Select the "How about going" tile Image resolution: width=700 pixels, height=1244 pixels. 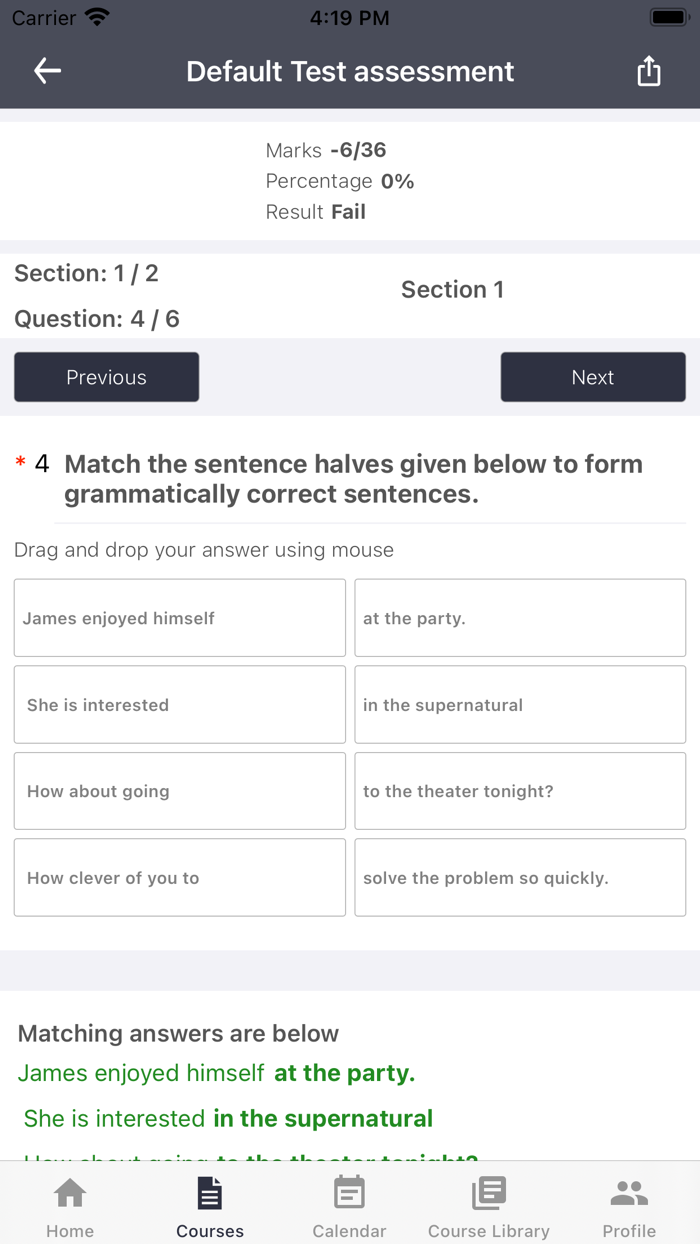click(180, 791)
